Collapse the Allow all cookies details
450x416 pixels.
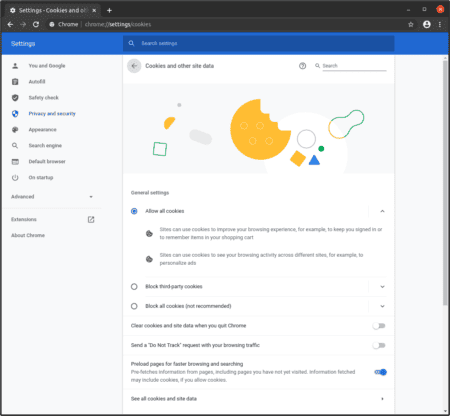point(382,211)
